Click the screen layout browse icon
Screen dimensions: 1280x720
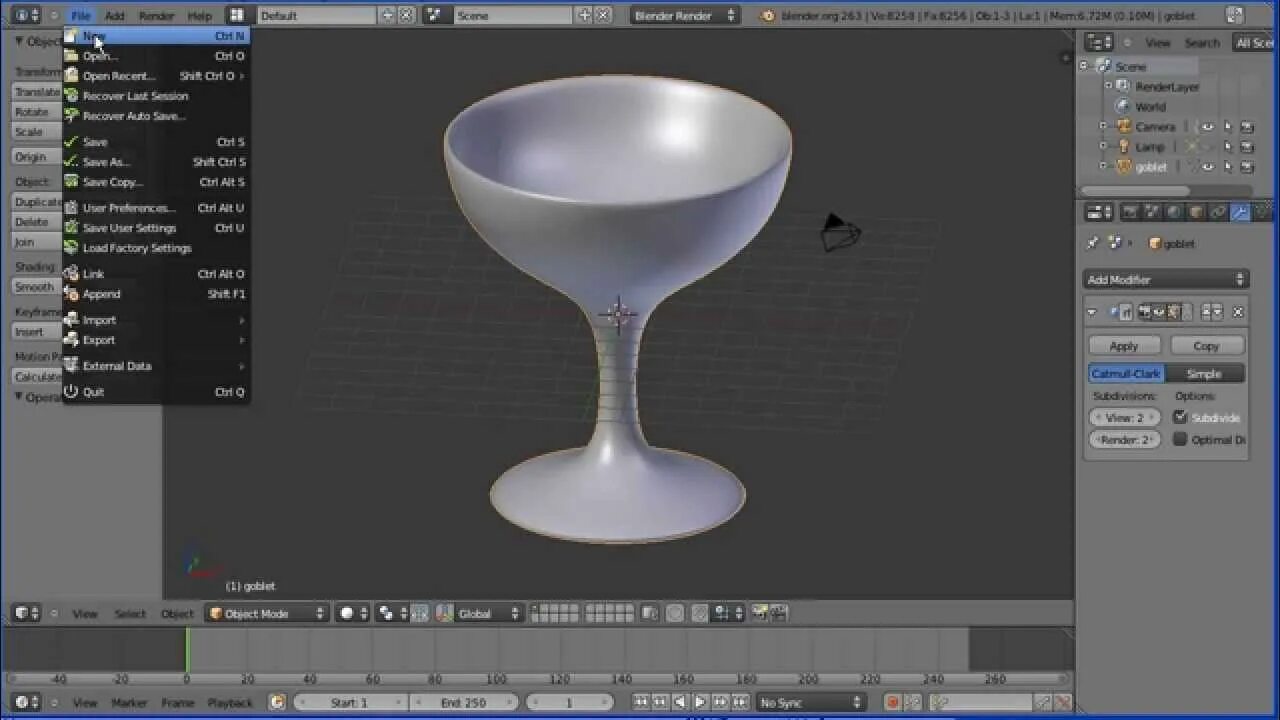[236, 15]
